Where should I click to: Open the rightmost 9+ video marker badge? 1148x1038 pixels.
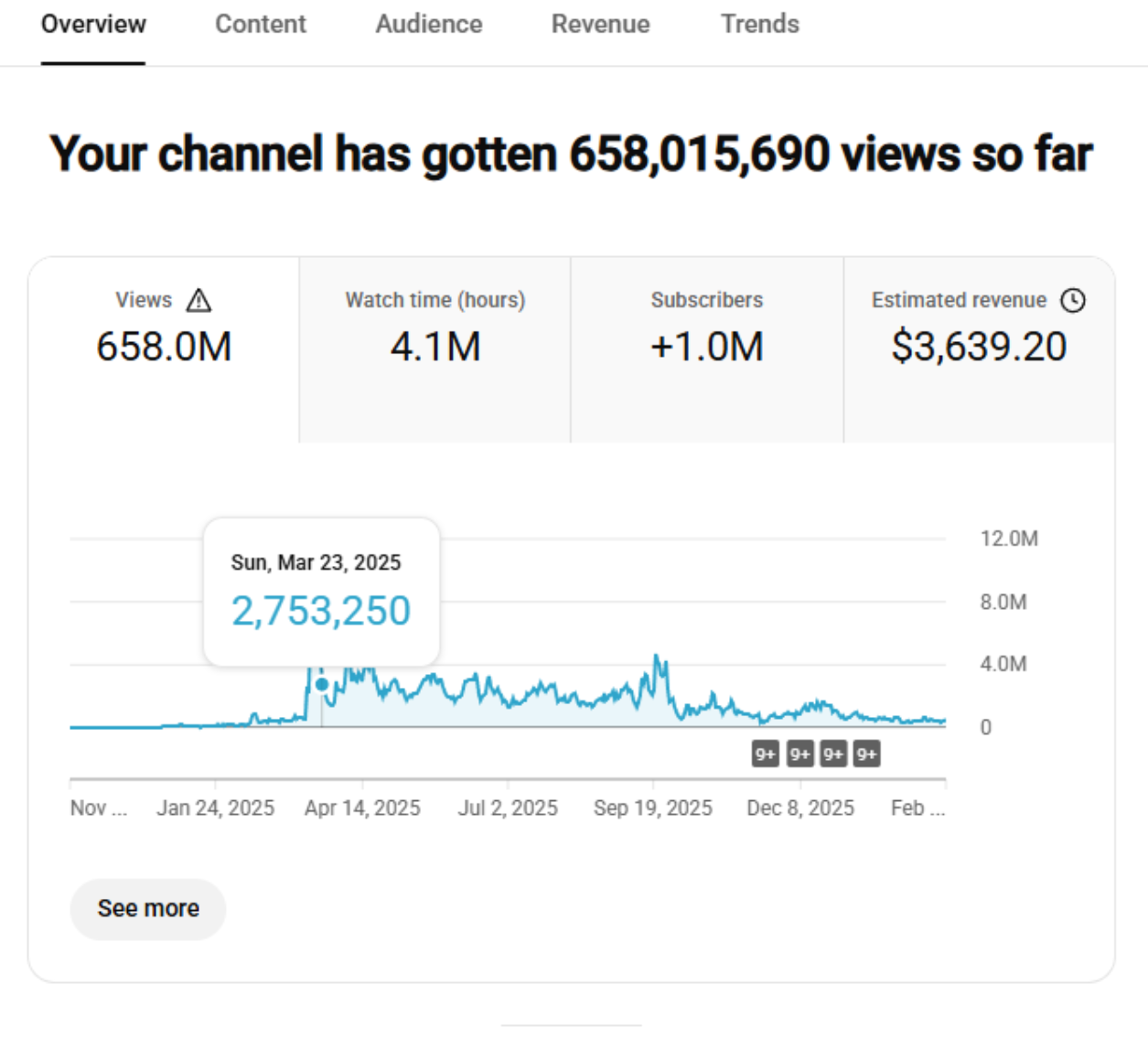tap(866, 754)
